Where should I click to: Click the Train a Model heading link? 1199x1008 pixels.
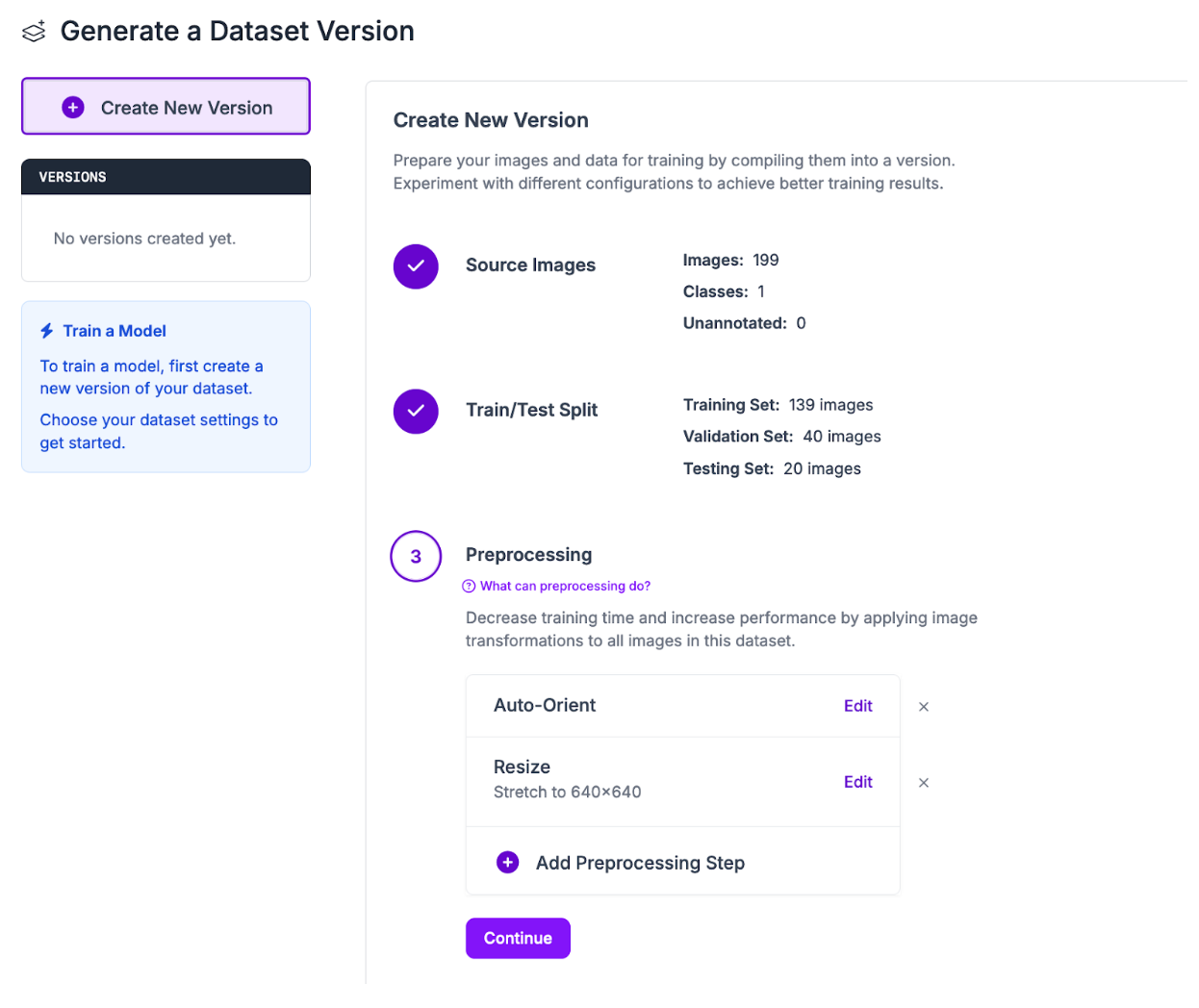(115, 331)
